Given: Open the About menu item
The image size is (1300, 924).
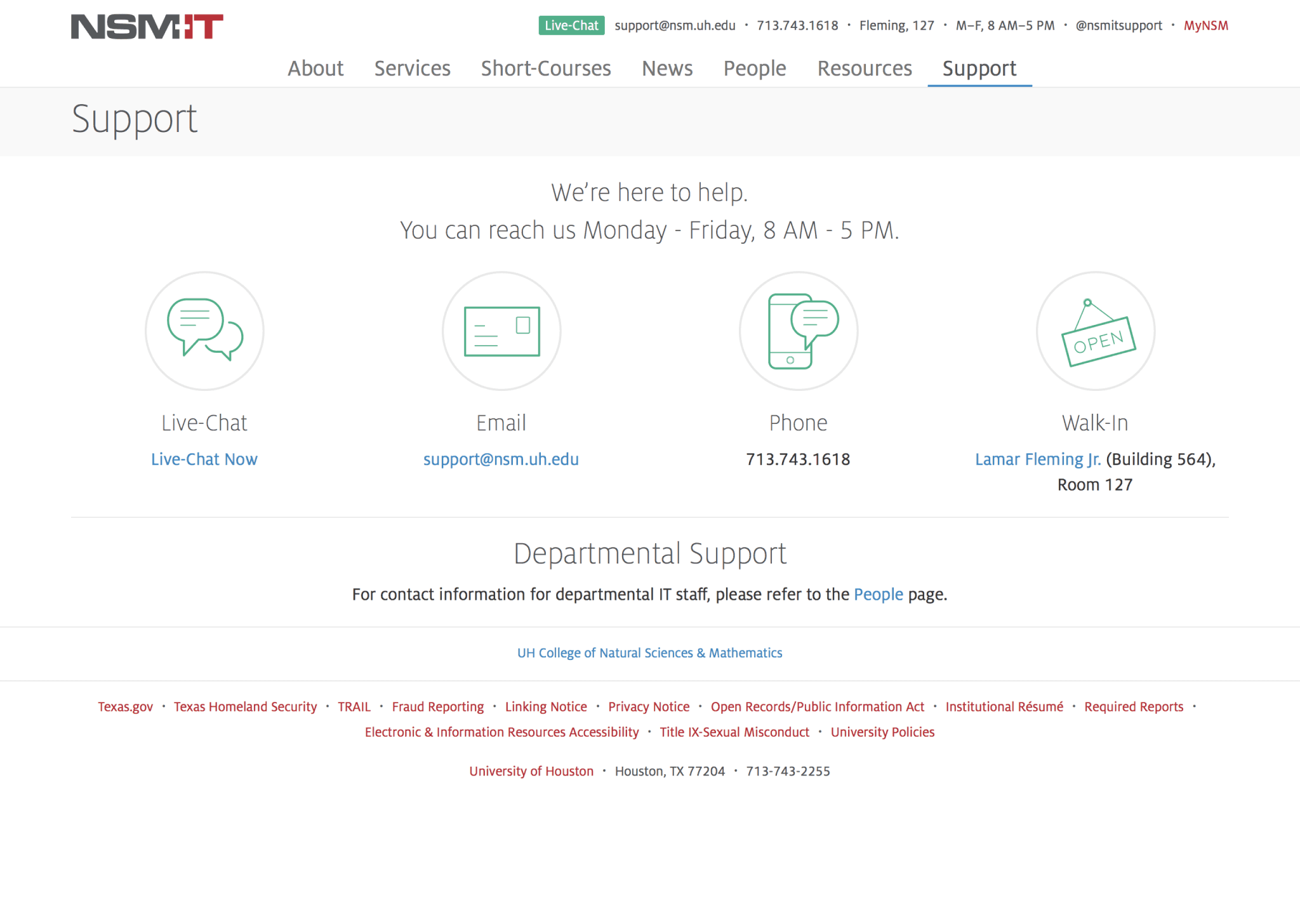Looking at the screenshot, I should [315, 69].
